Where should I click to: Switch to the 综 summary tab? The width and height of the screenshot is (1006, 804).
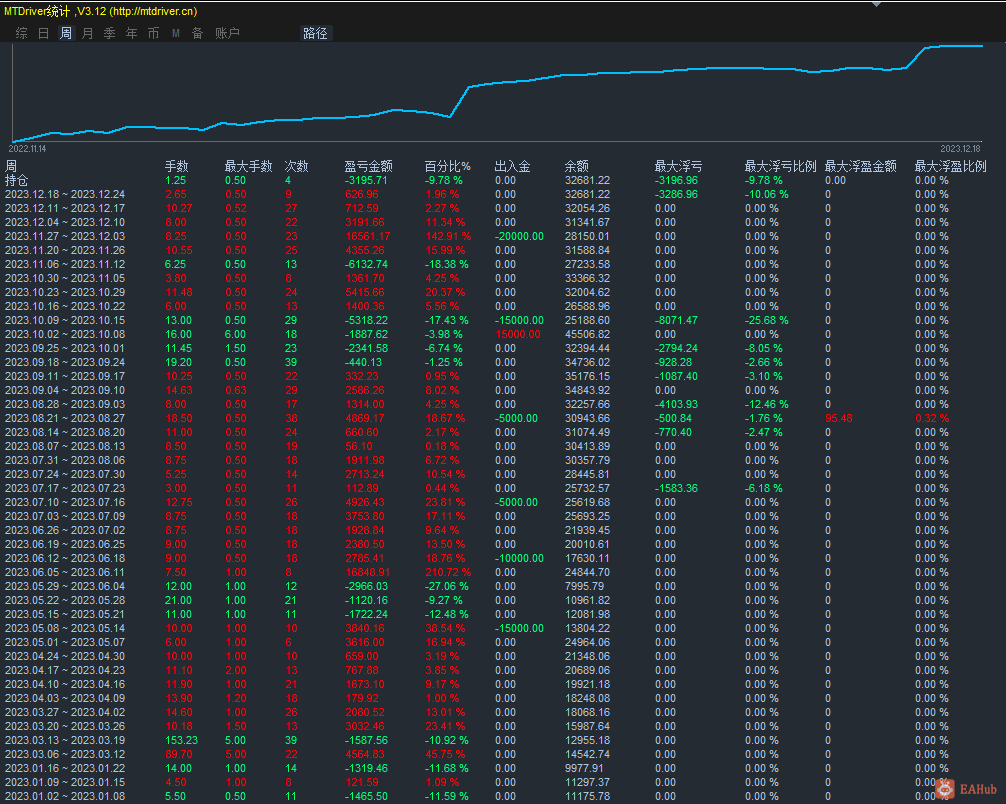[22, 33]
